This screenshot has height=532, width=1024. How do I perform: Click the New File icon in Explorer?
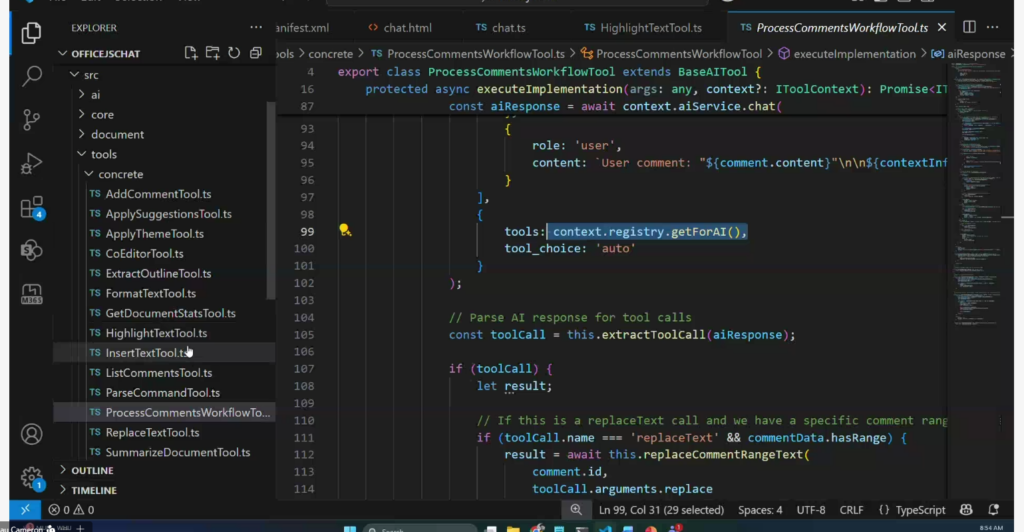191,53
